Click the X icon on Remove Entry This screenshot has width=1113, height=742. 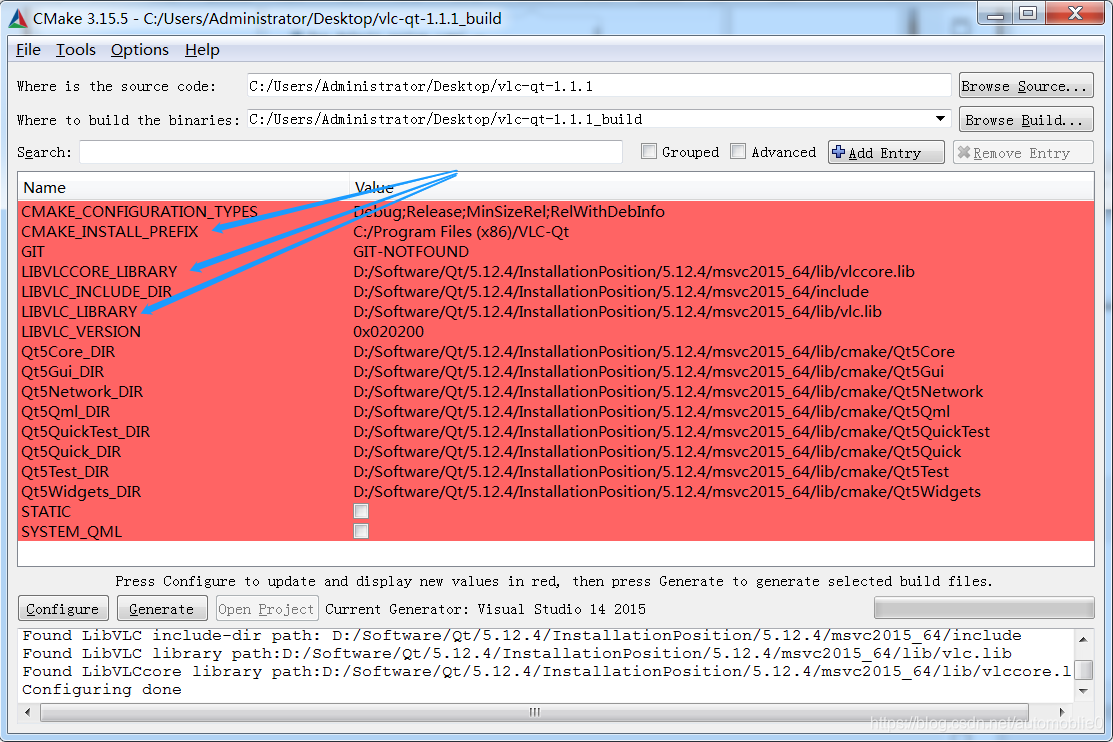pyautogui.click(x=963, y=152)
